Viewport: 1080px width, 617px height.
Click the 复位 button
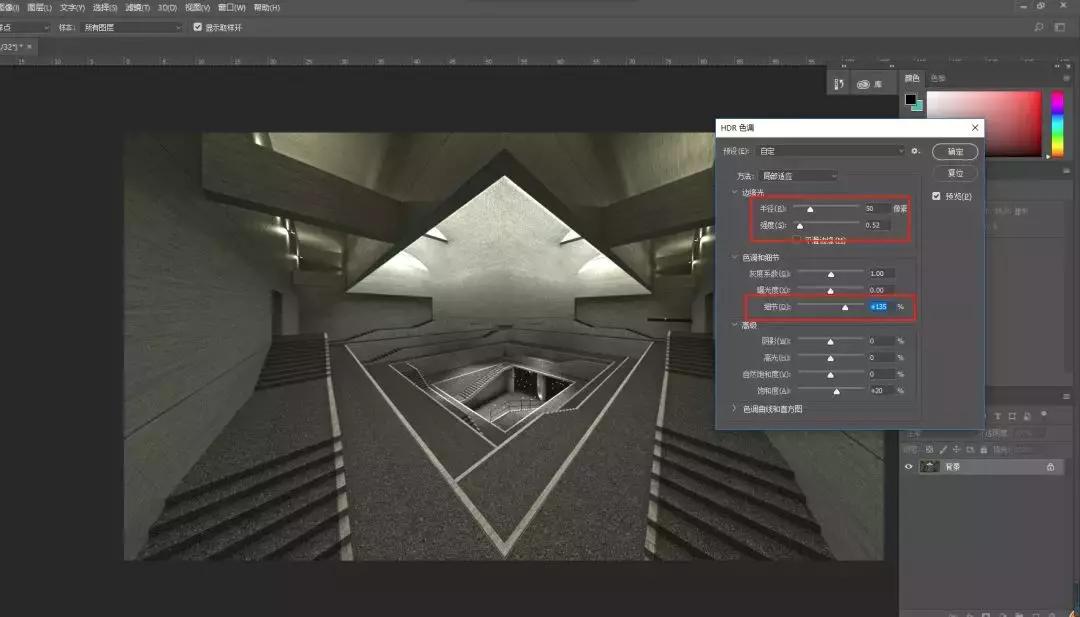click(x=955, y=173)
